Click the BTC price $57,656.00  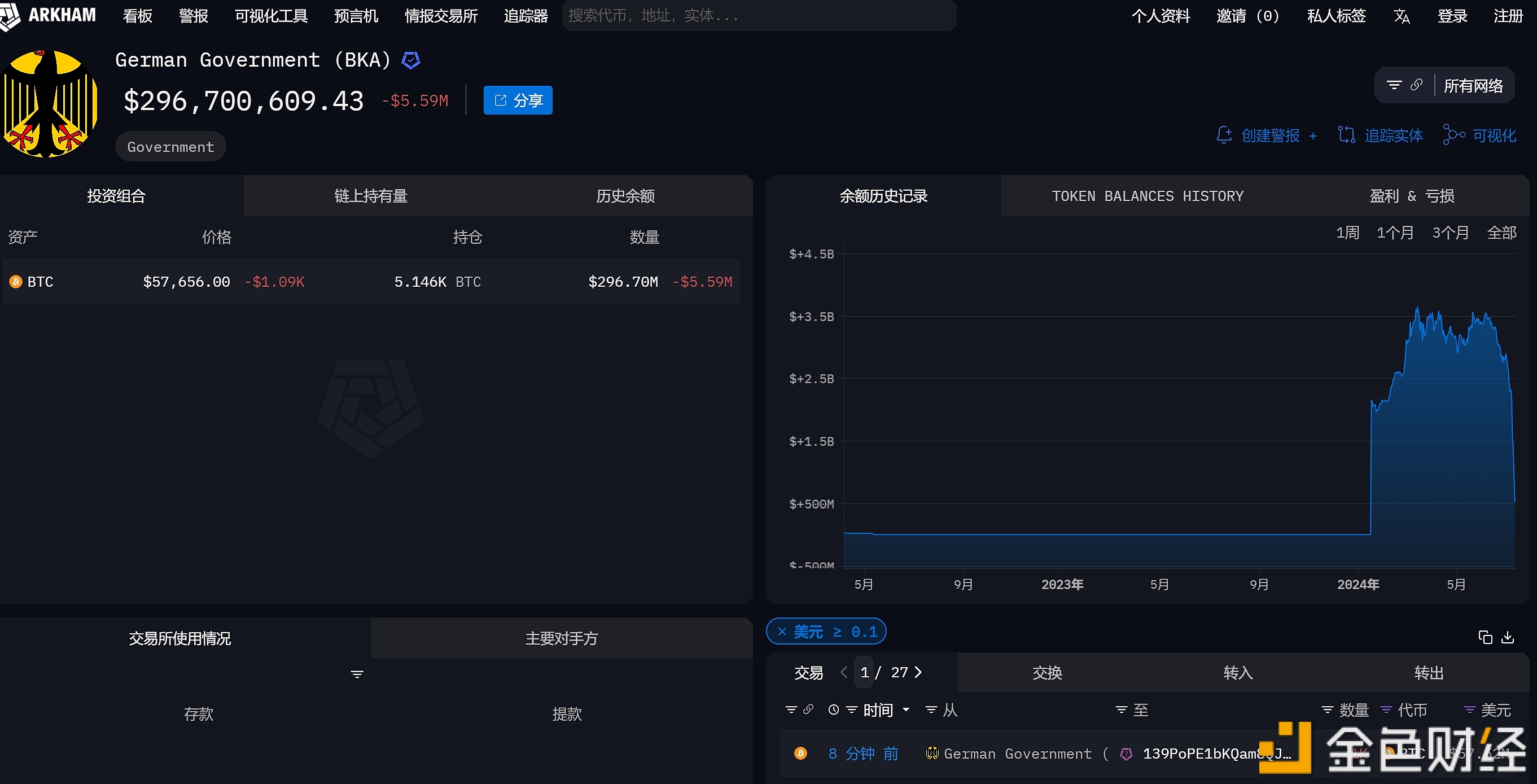pyautogui.click(x=186, y=282)
